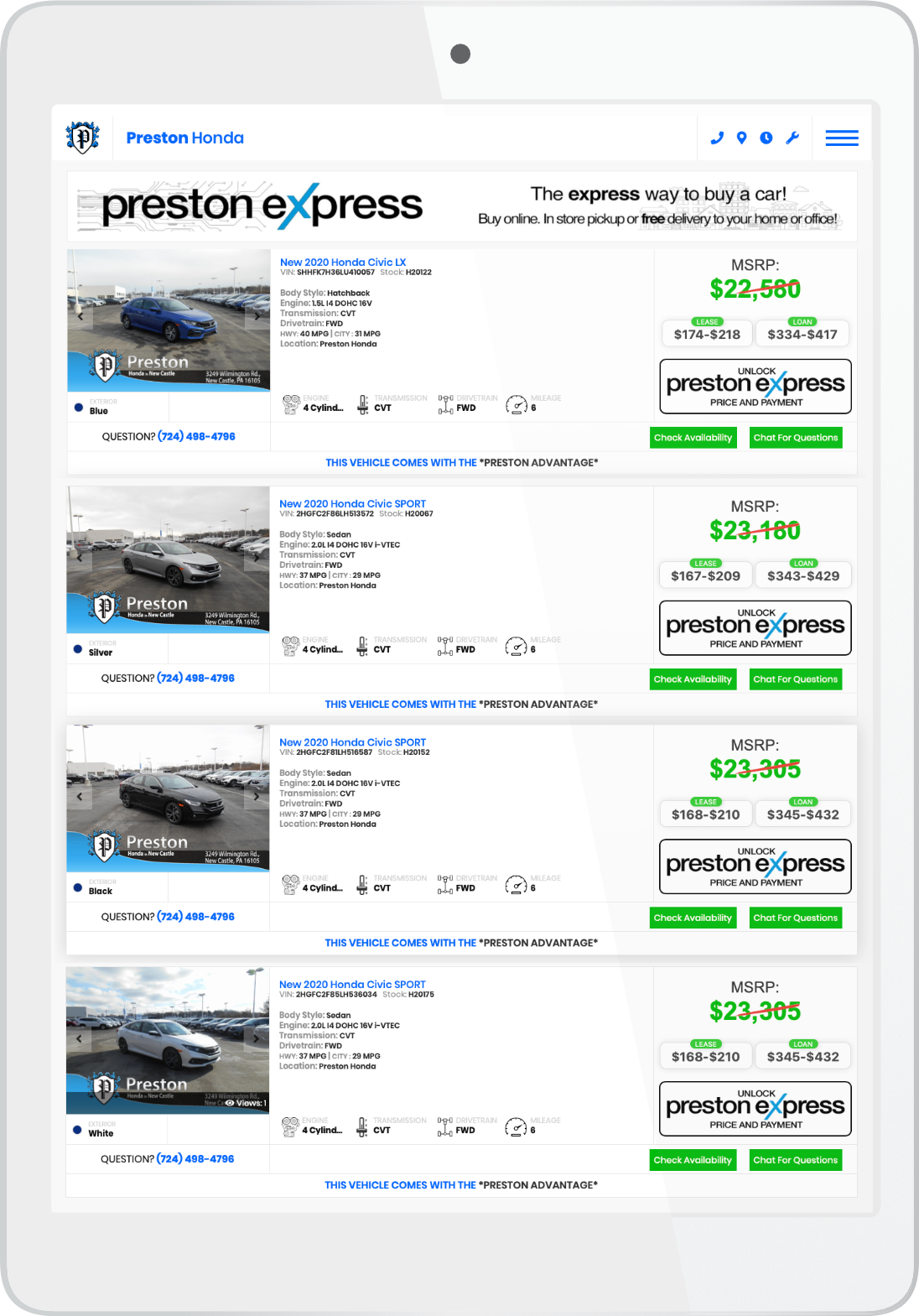Viewport: 919px width, 1316px height.
Task: Open the map location pin icon
Action: point(741,138)
